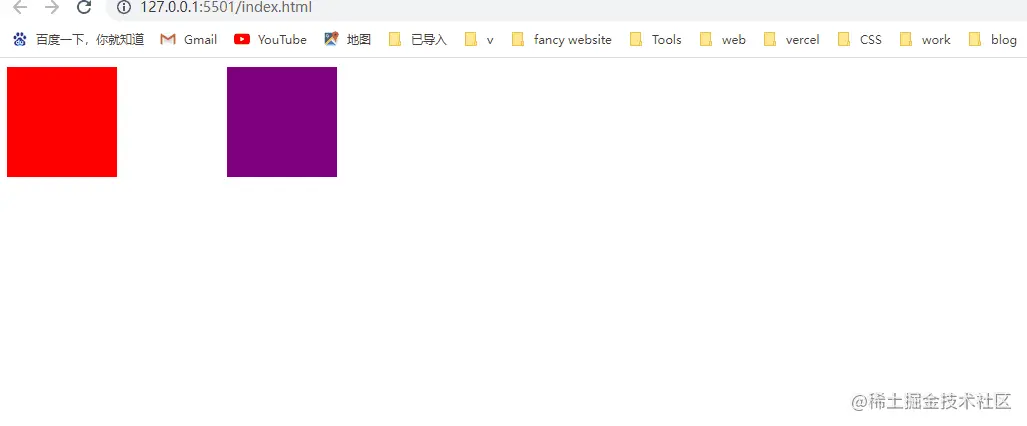Image resolution: width=1027 pixels, height=426 pixels.
Task: Open the YouTube bookmark
Action: click(270, 39)
